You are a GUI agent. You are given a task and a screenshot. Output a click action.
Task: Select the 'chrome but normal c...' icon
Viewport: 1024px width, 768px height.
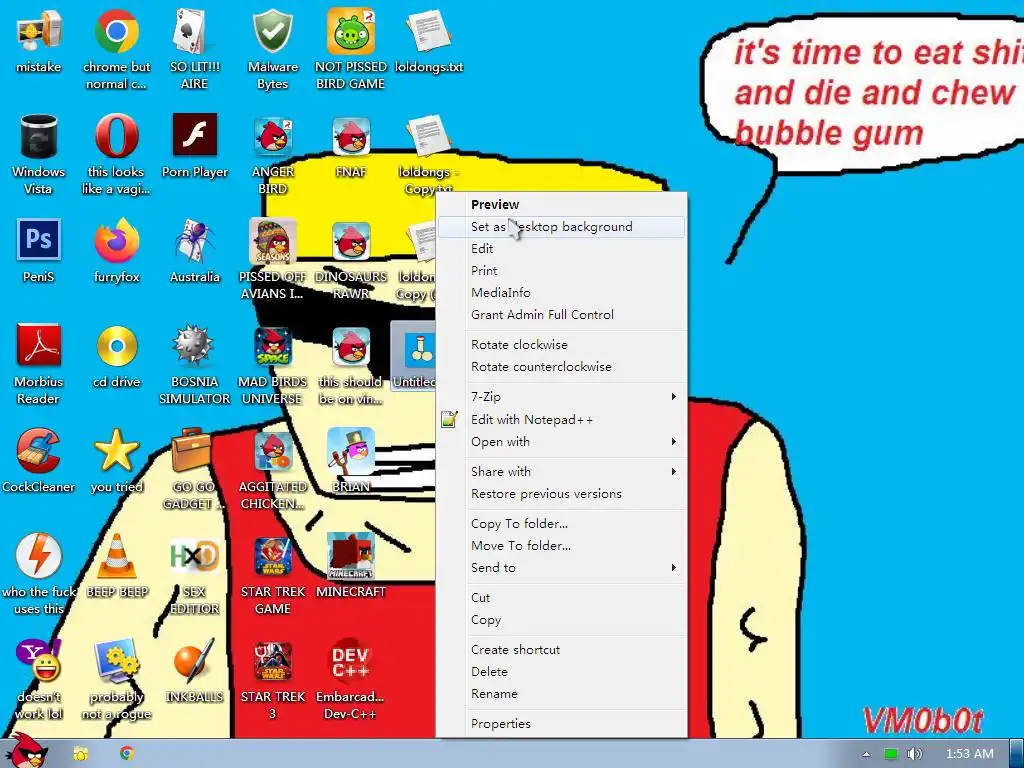coord(116,49)
